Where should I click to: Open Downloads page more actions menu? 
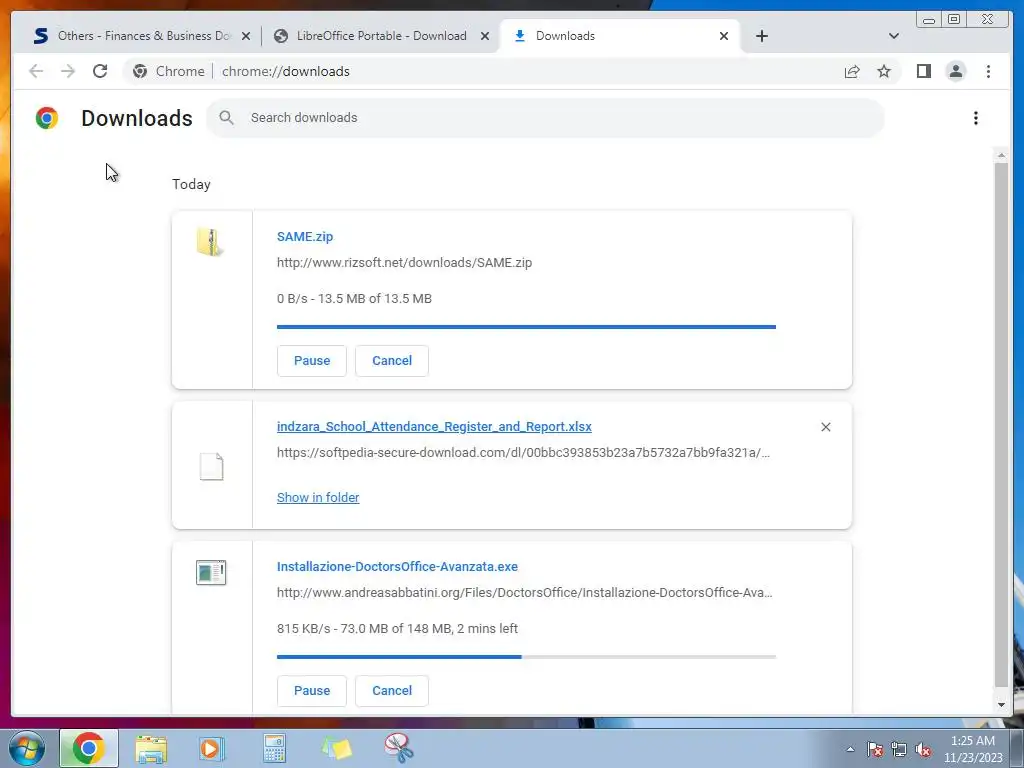[976, 118]
